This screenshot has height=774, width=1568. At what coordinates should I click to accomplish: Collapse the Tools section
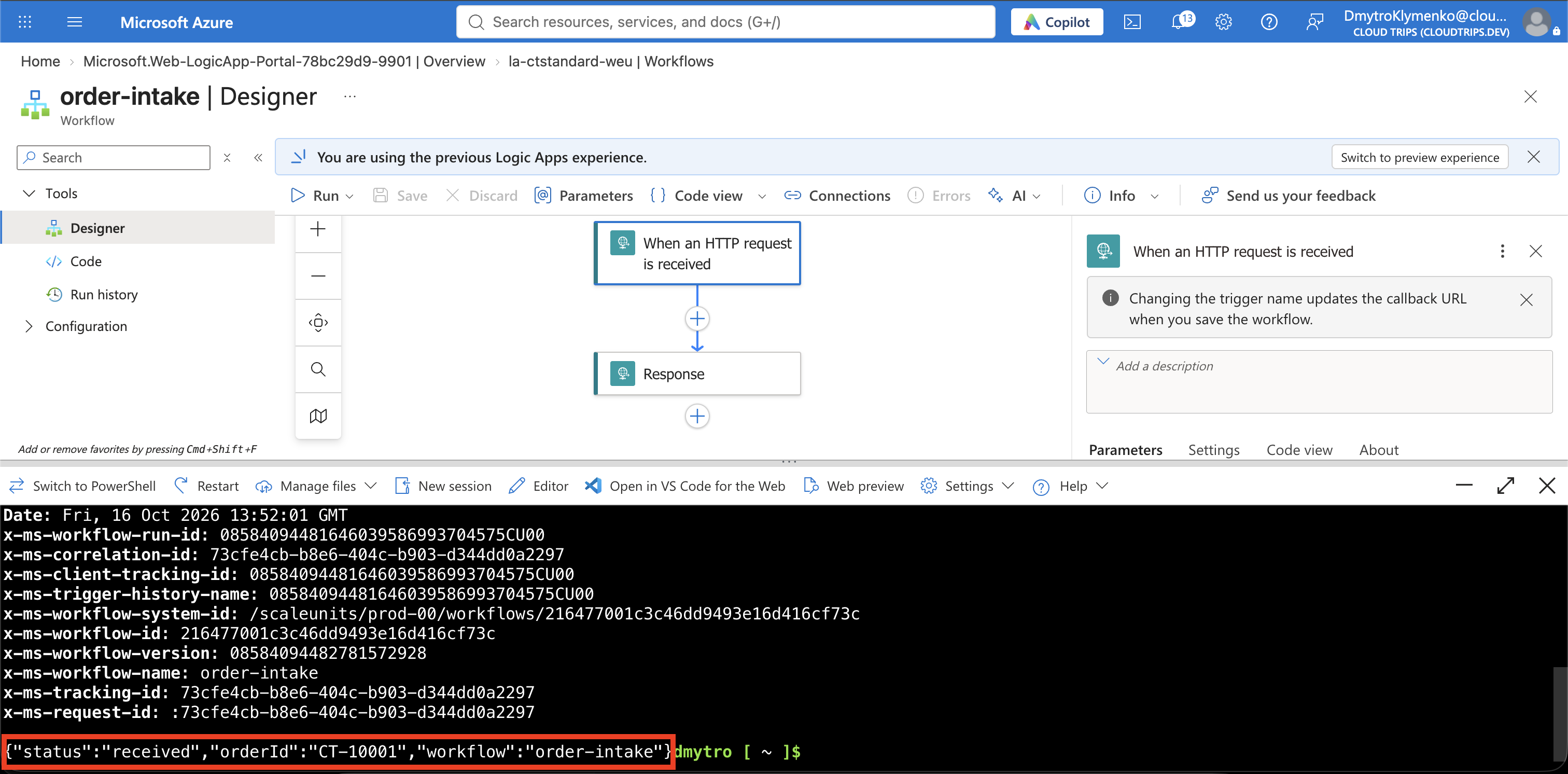29,193
